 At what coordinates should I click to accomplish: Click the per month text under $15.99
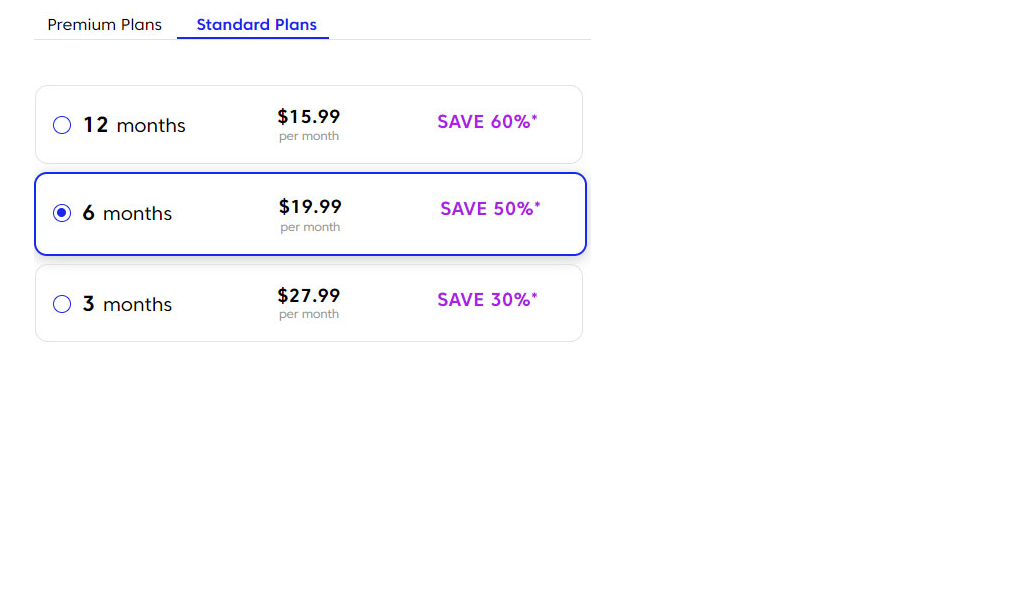click(309, 136)
